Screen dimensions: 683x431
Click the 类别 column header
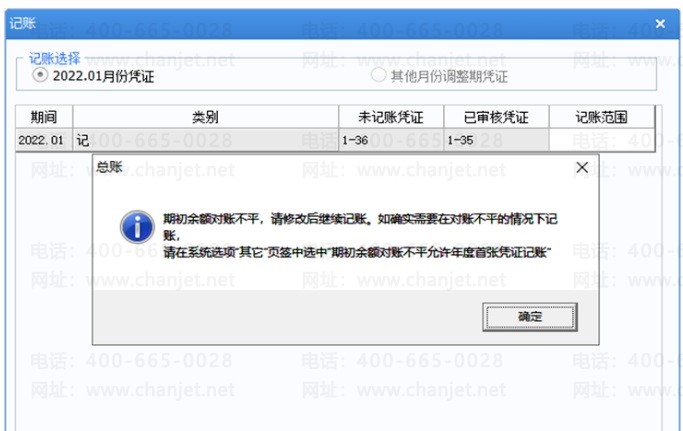(x=206, y=117)
